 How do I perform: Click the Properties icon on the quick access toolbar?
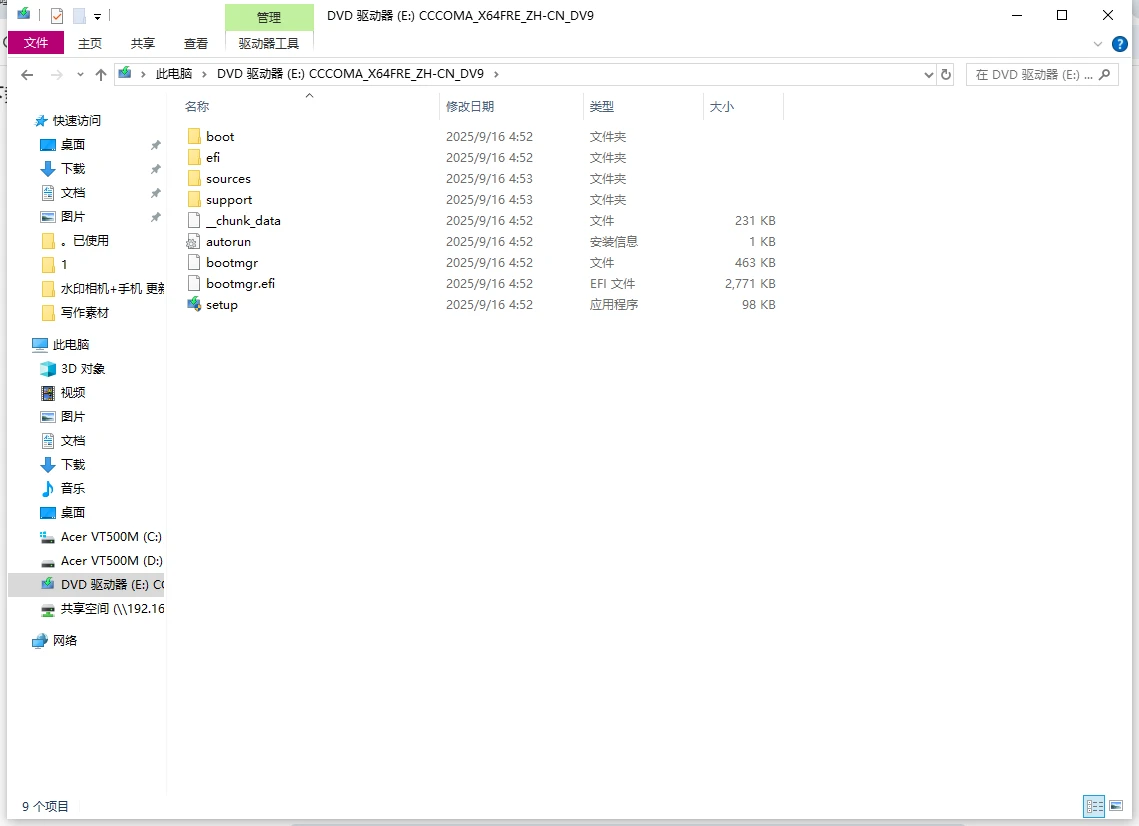[x=56, y=16]
